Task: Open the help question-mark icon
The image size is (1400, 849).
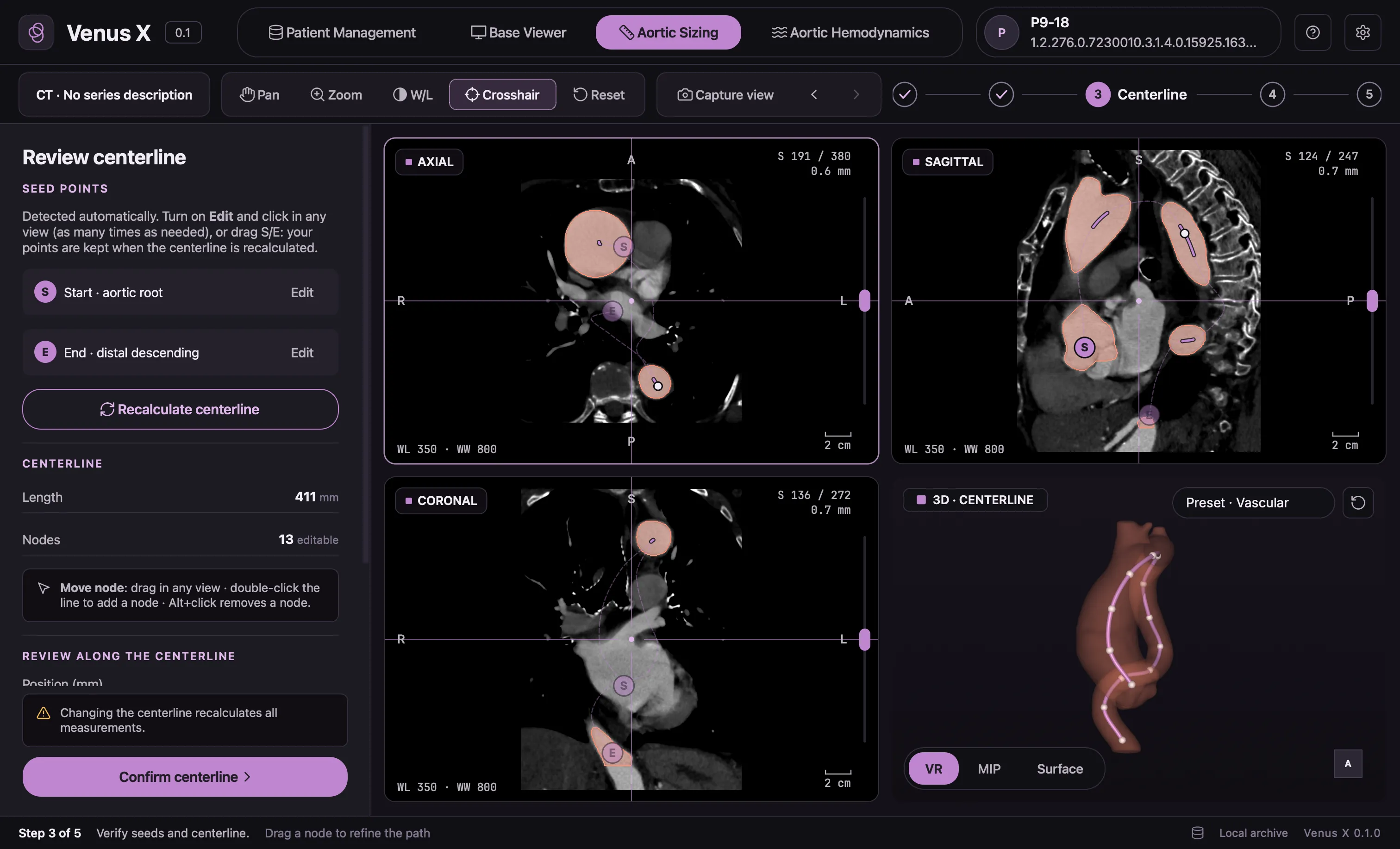Action: 1312,32
